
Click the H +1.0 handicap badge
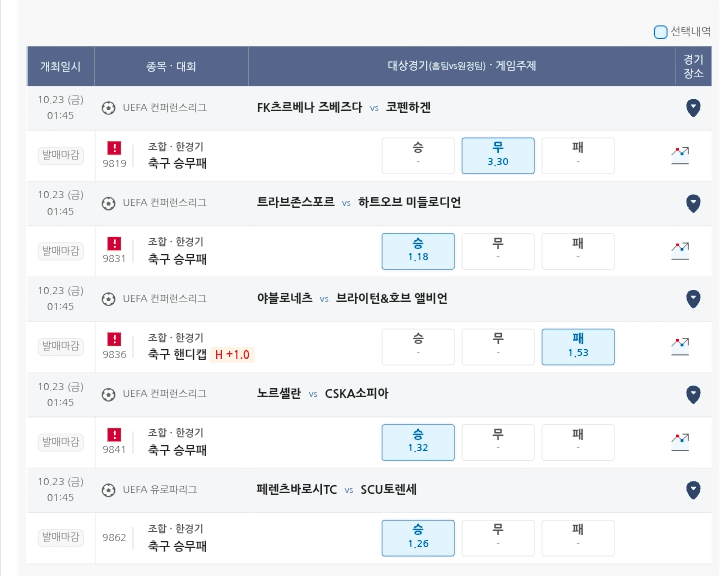point(232,355)
